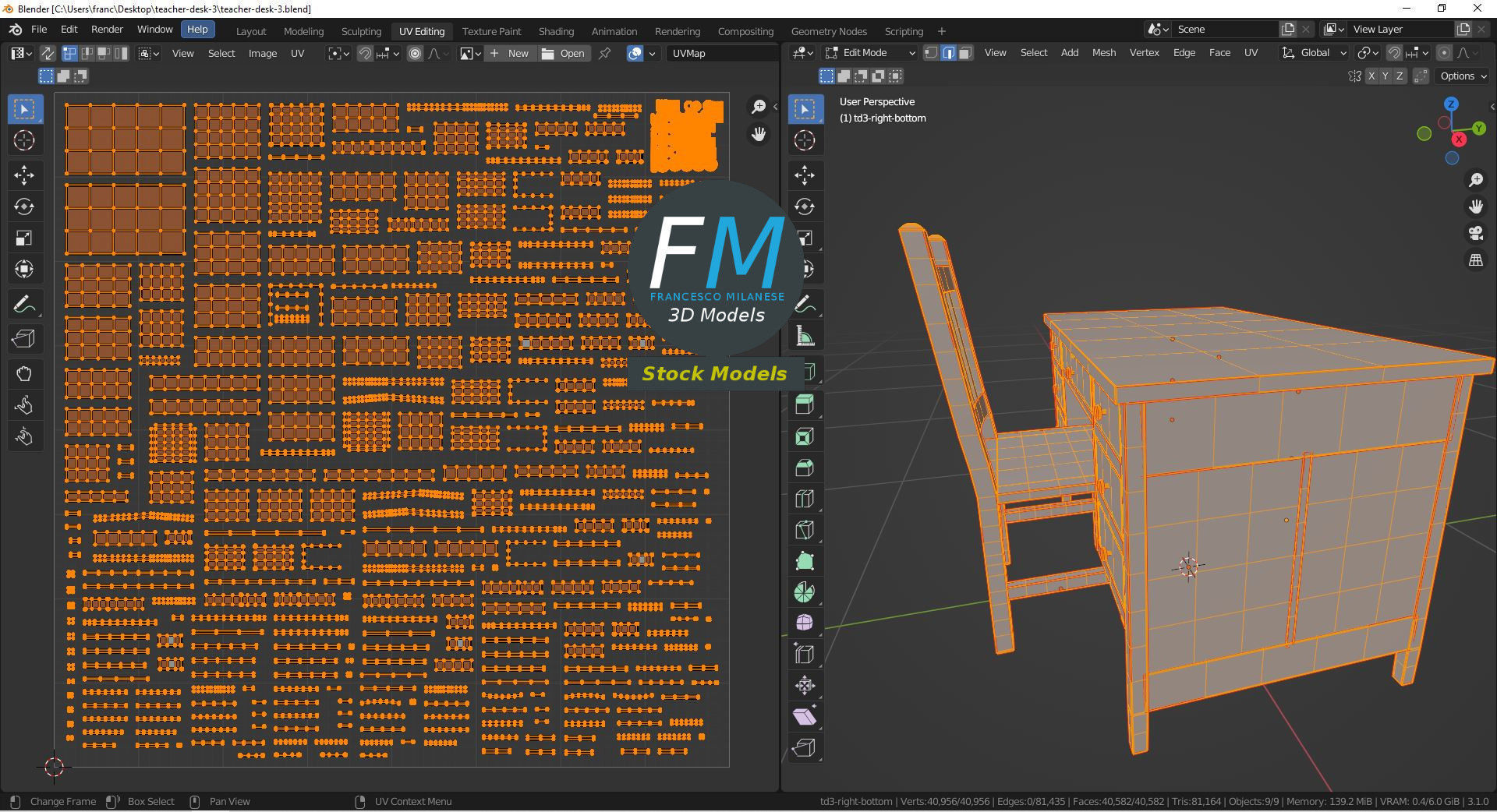Select the Rip Region tool in UV editor
The height and width of the screenshot is (812, 1497).
tap(24, 339)
